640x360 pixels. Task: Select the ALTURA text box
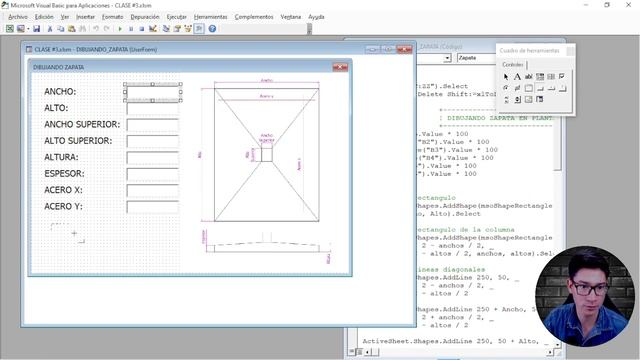[x=153, y=158]
